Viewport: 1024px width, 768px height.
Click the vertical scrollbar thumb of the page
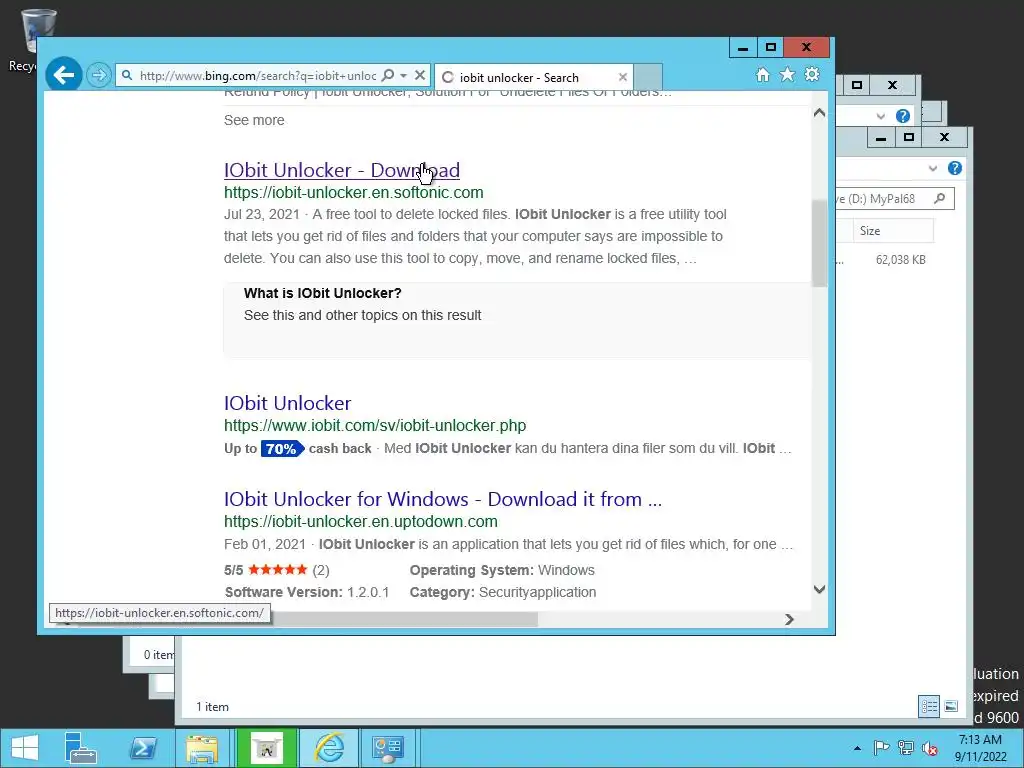tap(820, 243)
